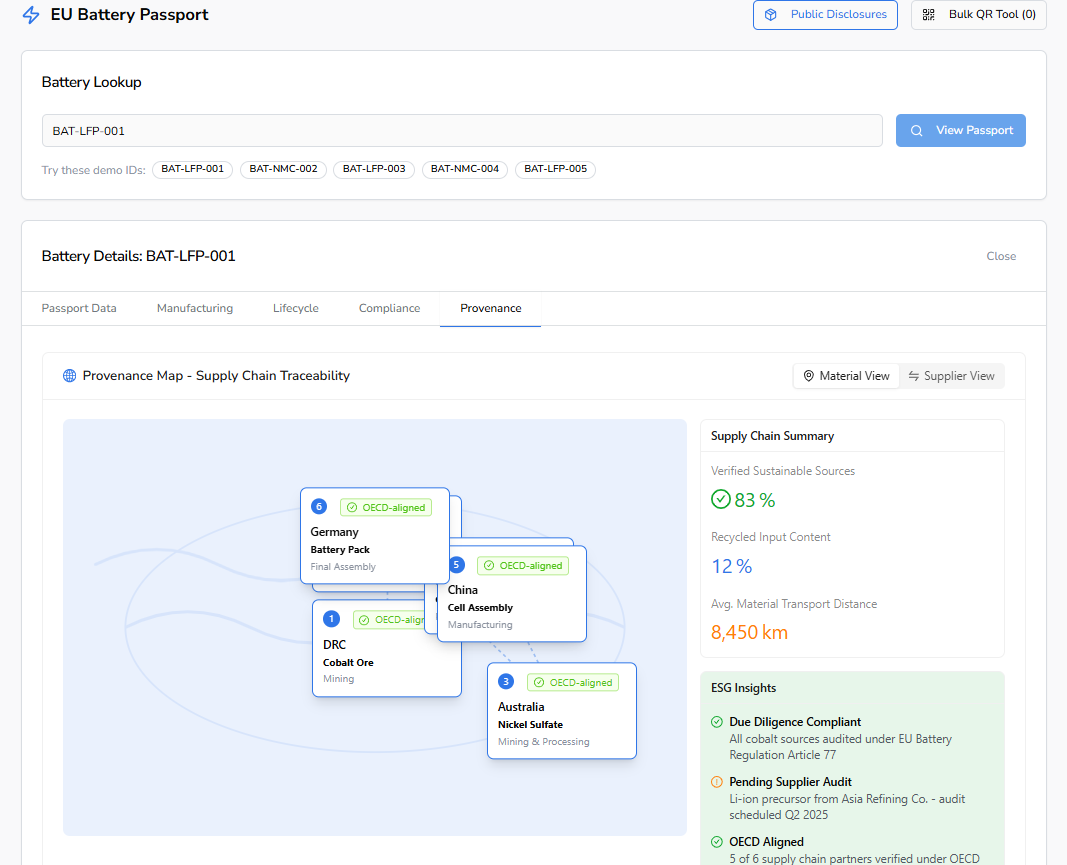Click the number 1 badge on DRC card

[x=331, y=619]
